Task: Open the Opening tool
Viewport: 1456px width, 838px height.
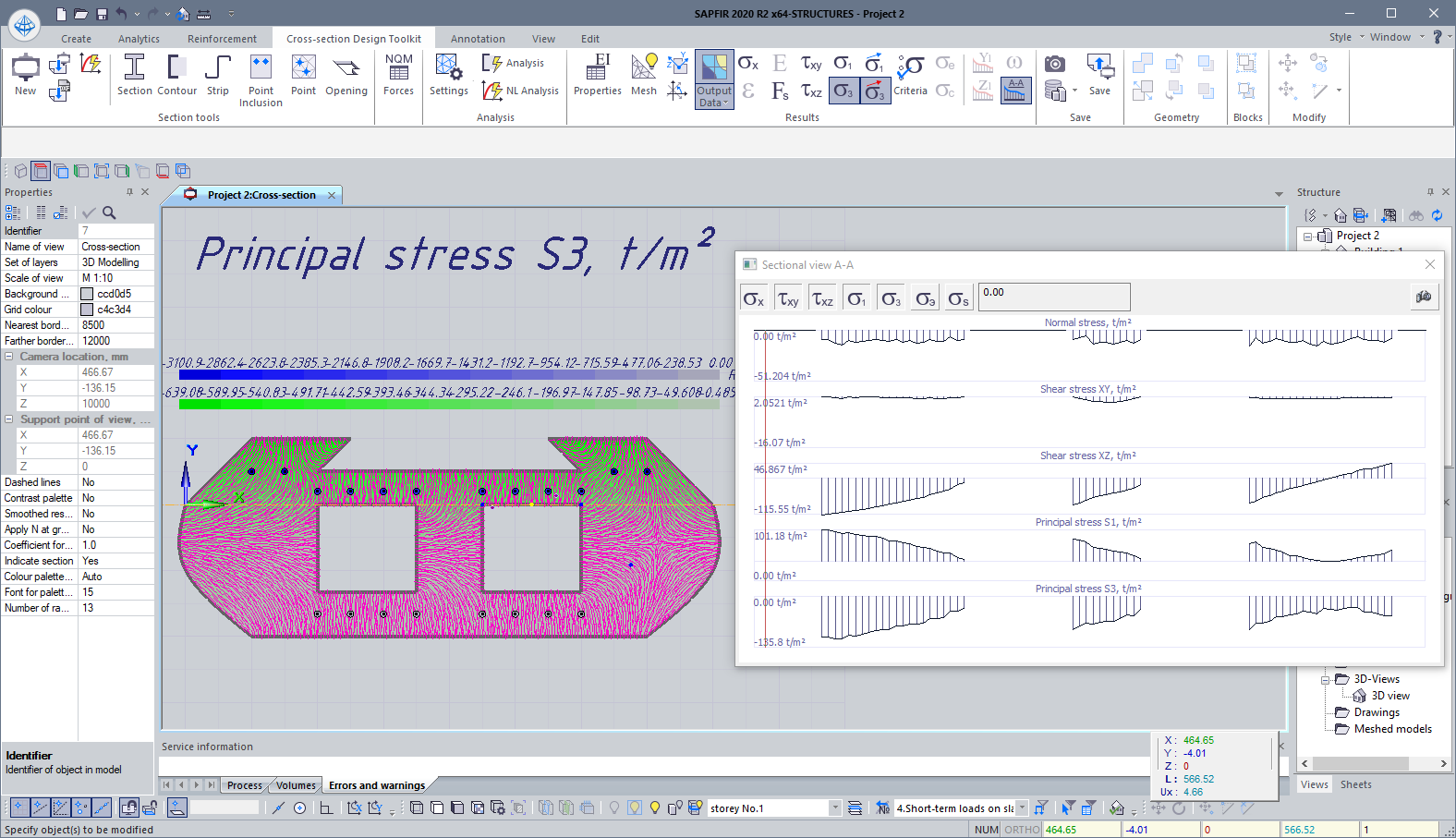Action: click(x=346, y=75)
